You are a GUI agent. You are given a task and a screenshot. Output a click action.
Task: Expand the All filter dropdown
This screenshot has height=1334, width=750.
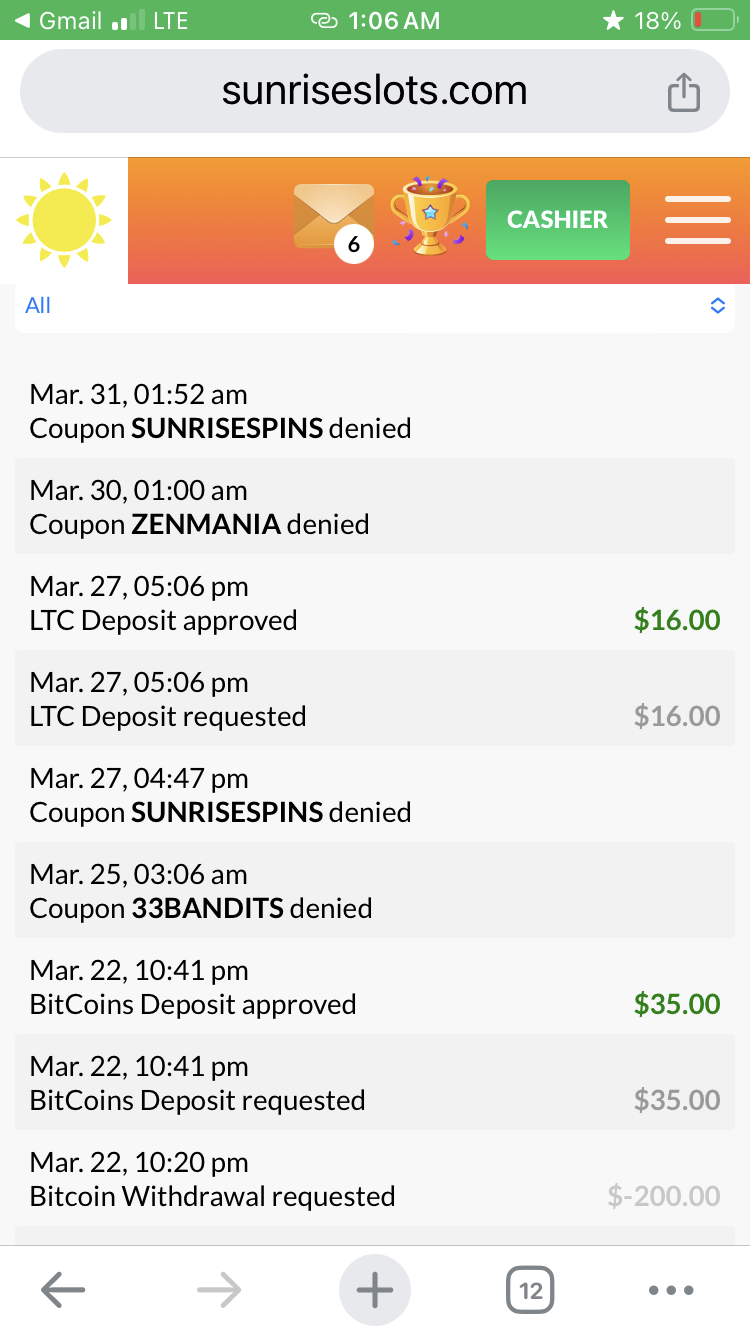pos(375,306)
